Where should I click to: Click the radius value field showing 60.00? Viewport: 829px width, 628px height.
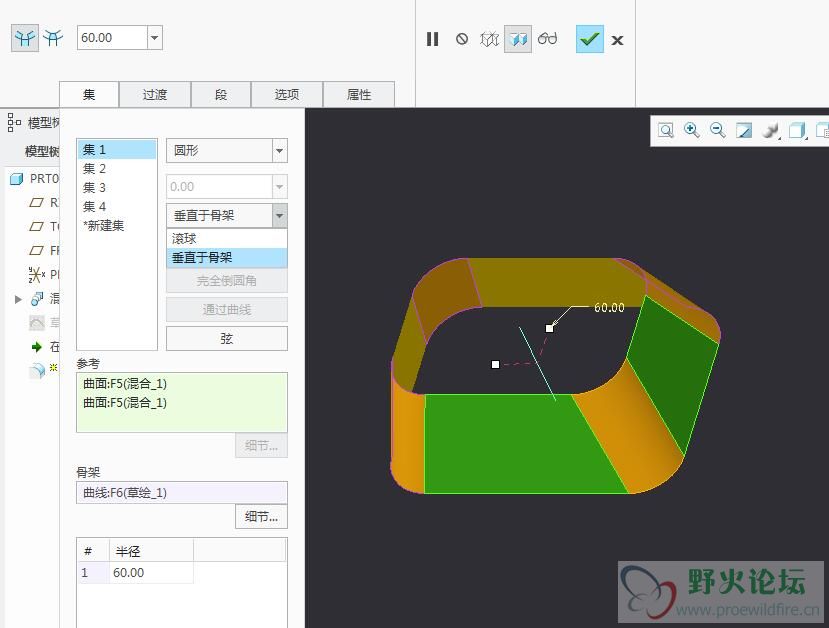[112, 38]
